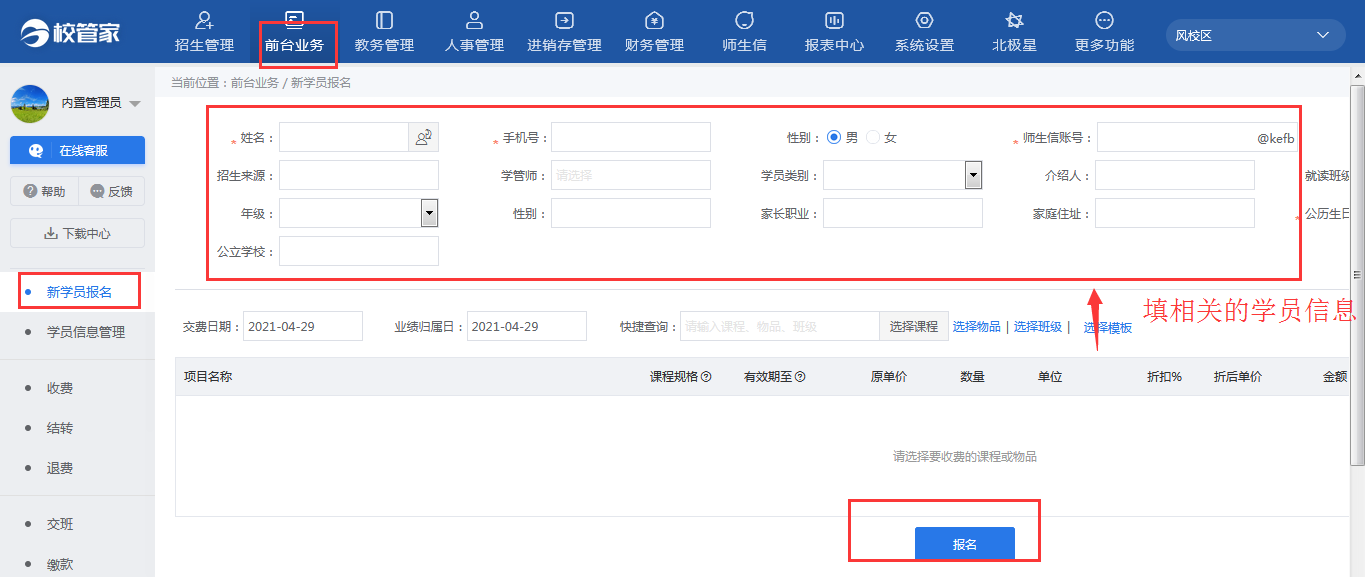
Task: Click help icon next to 有效期至
Action: tap(800, 377)
